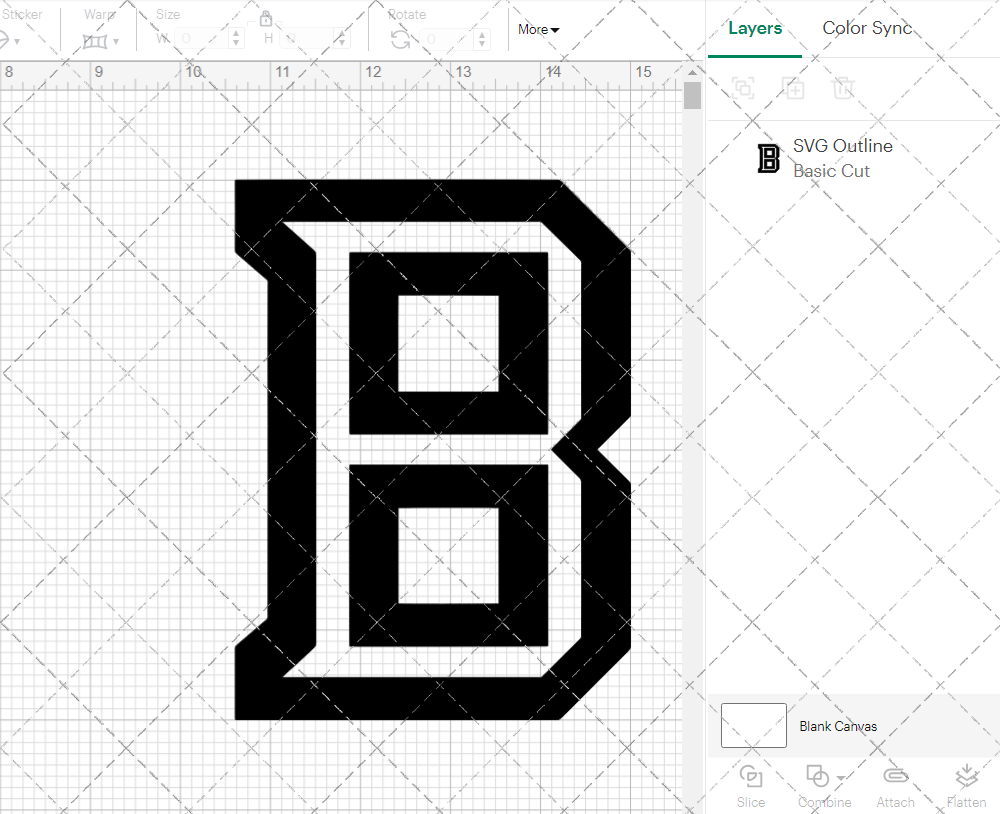Viewport: 1000px width, 814px height.
Task: Increase width with the stepper arrow
Action: tap(237, 31)
